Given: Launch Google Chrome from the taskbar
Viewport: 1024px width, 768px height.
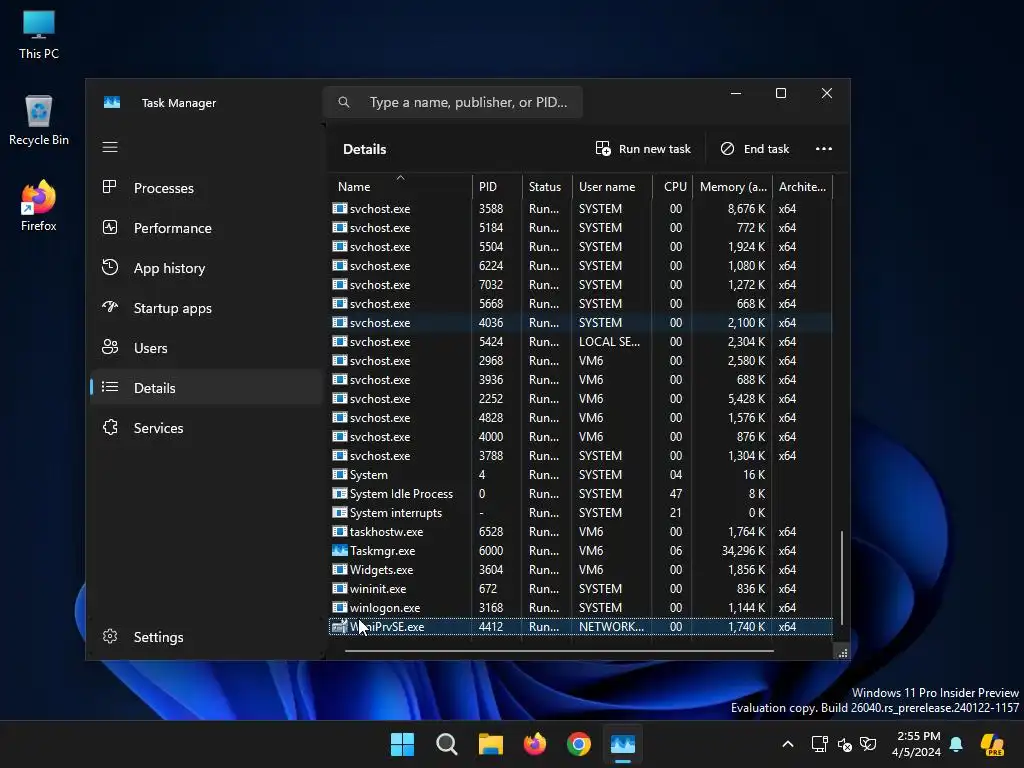Looking at the screenshot, I should 579,744.
